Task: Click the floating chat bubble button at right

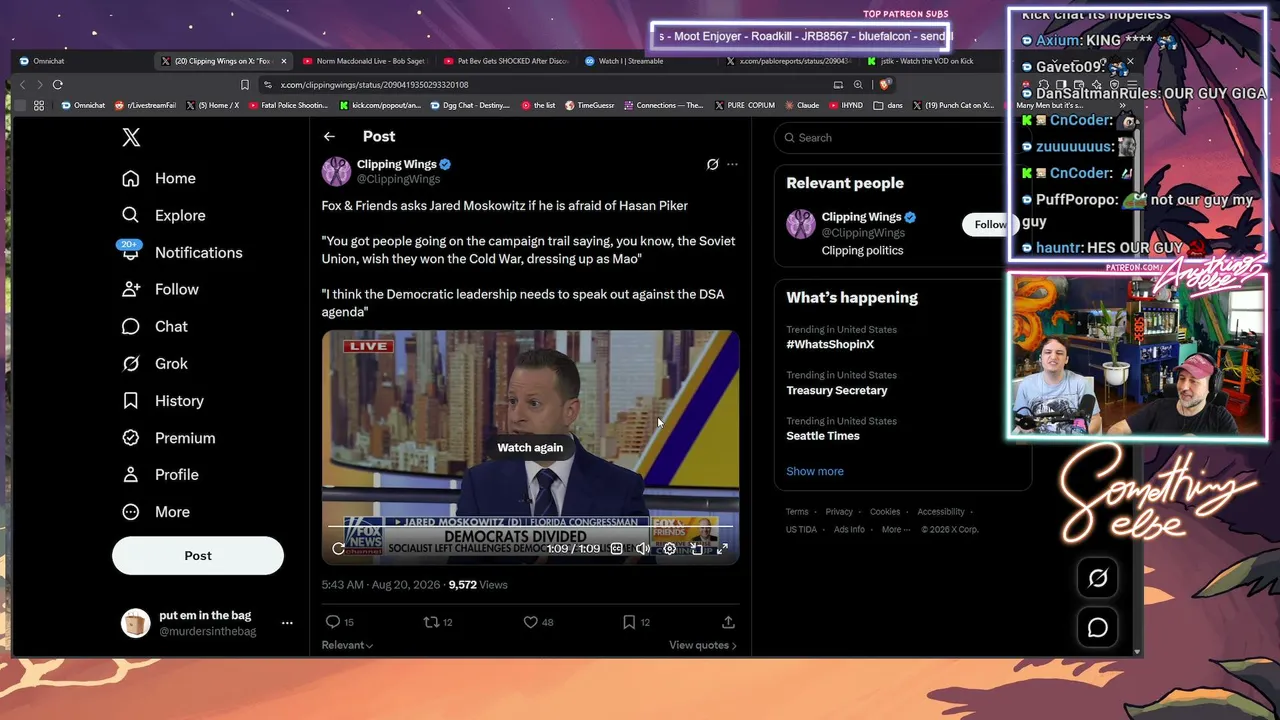Action: point(1097,627)
